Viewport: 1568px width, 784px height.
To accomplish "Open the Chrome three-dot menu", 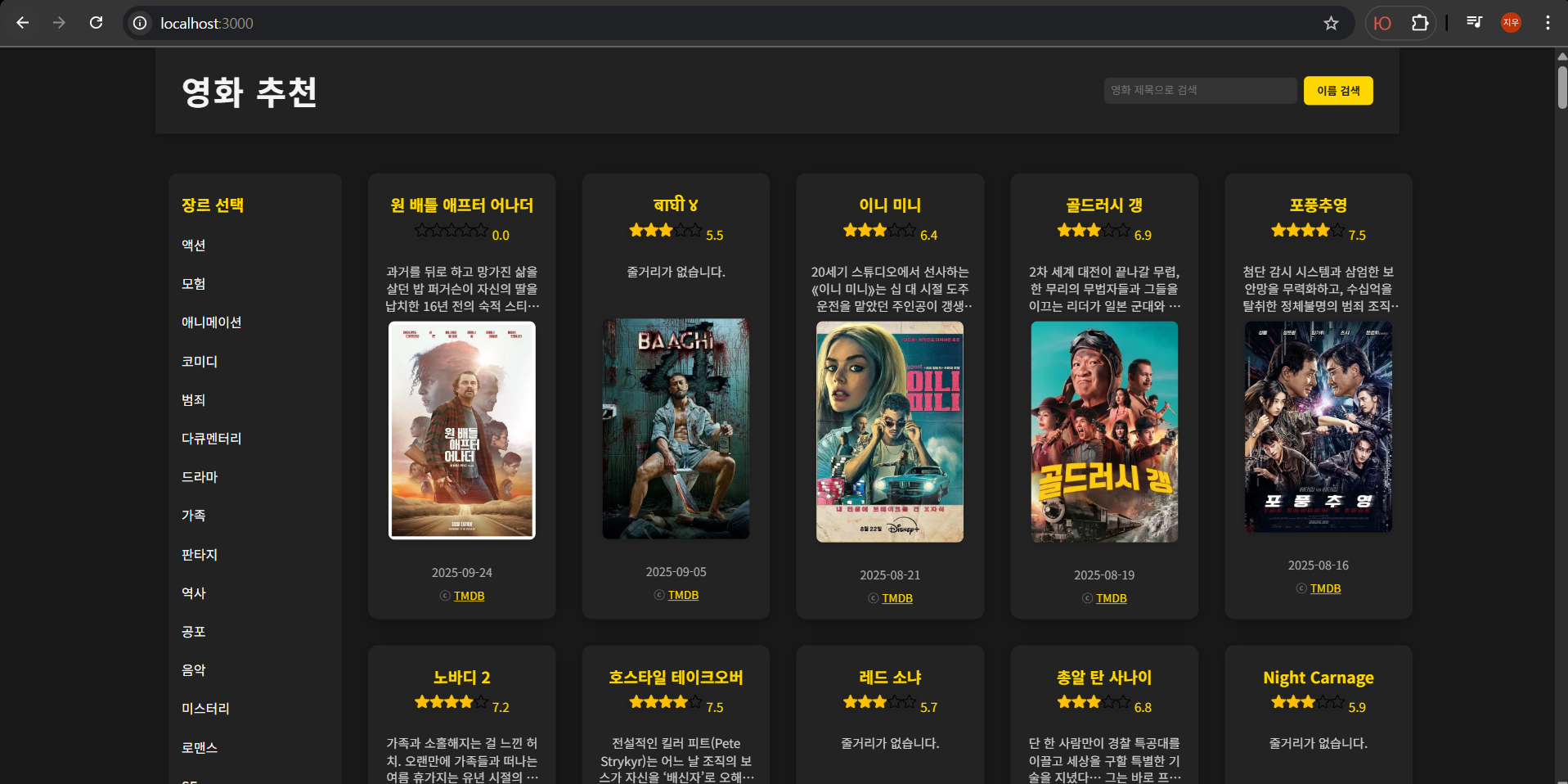I will pyautogui.click(x=1548, y=23).
